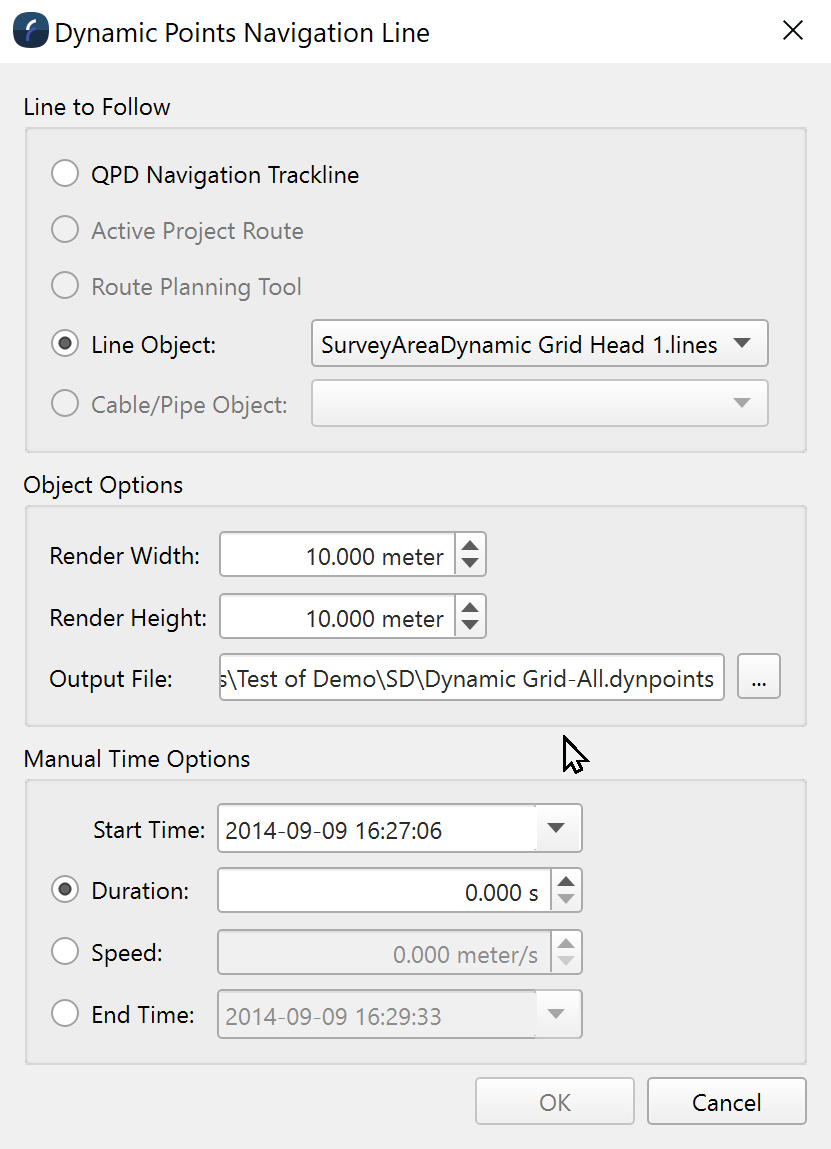Expand the Start Time dropdown

[x=557, y=829]
